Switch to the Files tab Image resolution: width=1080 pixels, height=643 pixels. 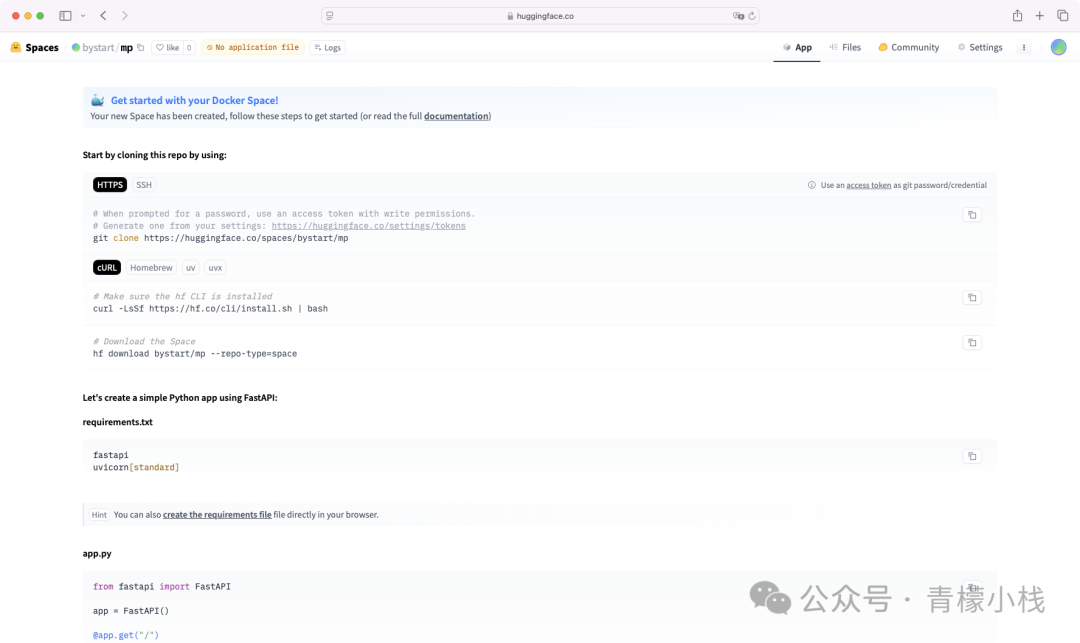tap(845, 48)
